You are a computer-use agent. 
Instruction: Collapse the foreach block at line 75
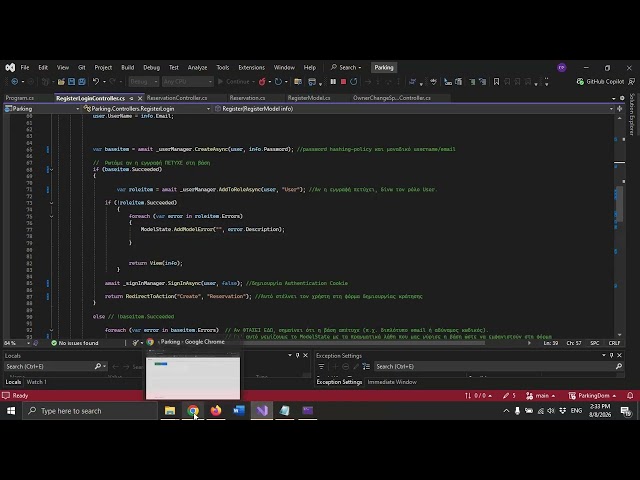pyautogui.click(x=51, y=216)
